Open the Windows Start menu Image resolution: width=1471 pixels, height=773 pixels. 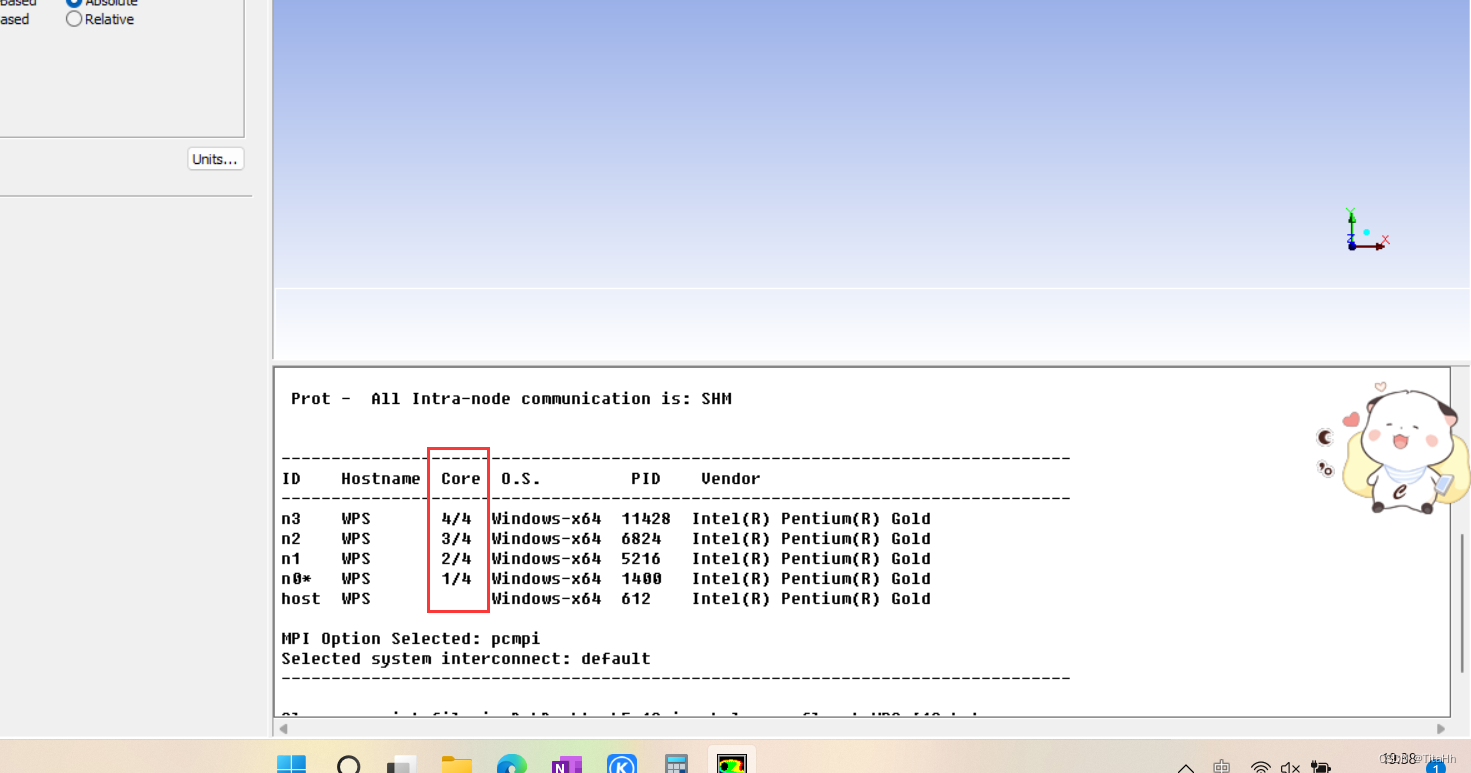click(x=291, y=765)
